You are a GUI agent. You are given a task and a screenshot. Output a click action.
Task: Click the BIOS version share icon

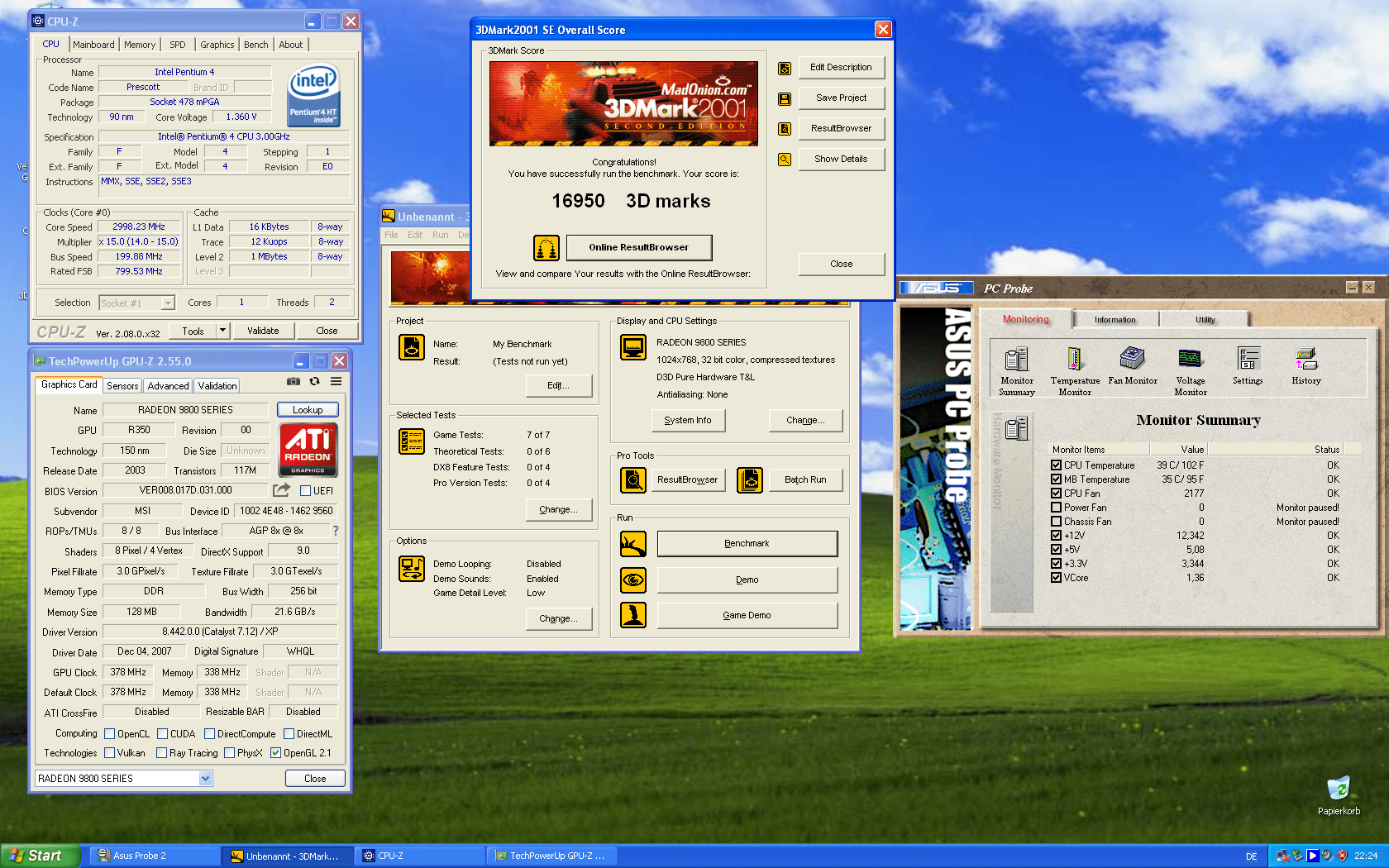[281, 490]
